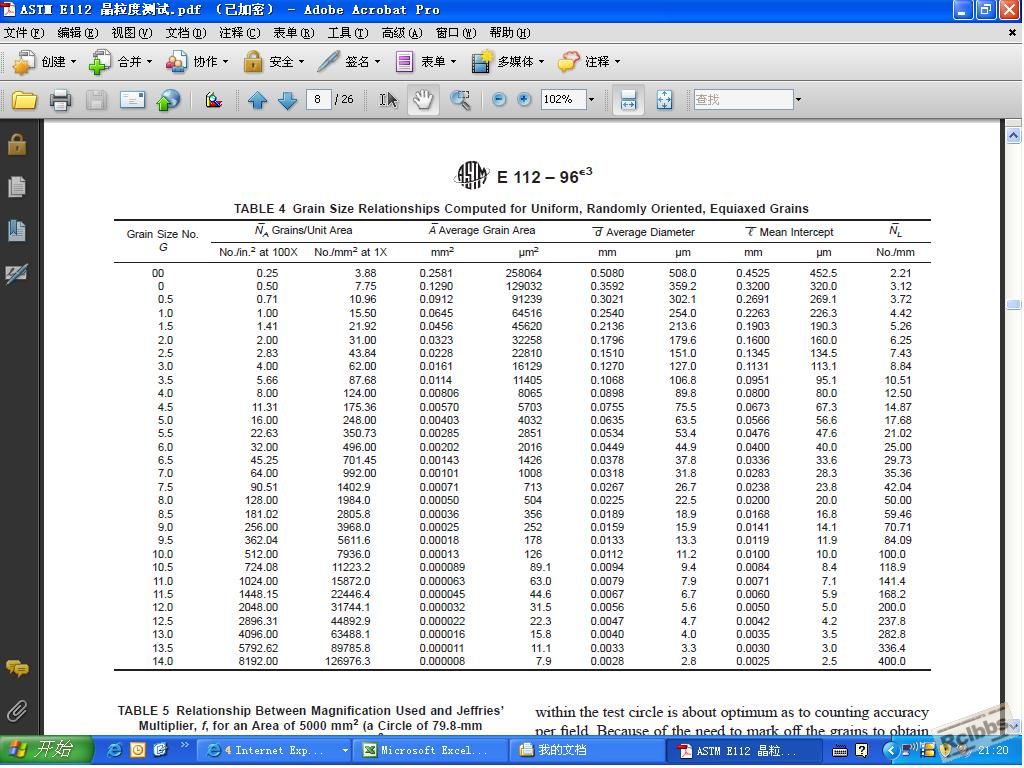The height and width of the screenshot is (768, 1024).
Task: Open the 帮助(H) menu
Action: click(x=509, y=33)
